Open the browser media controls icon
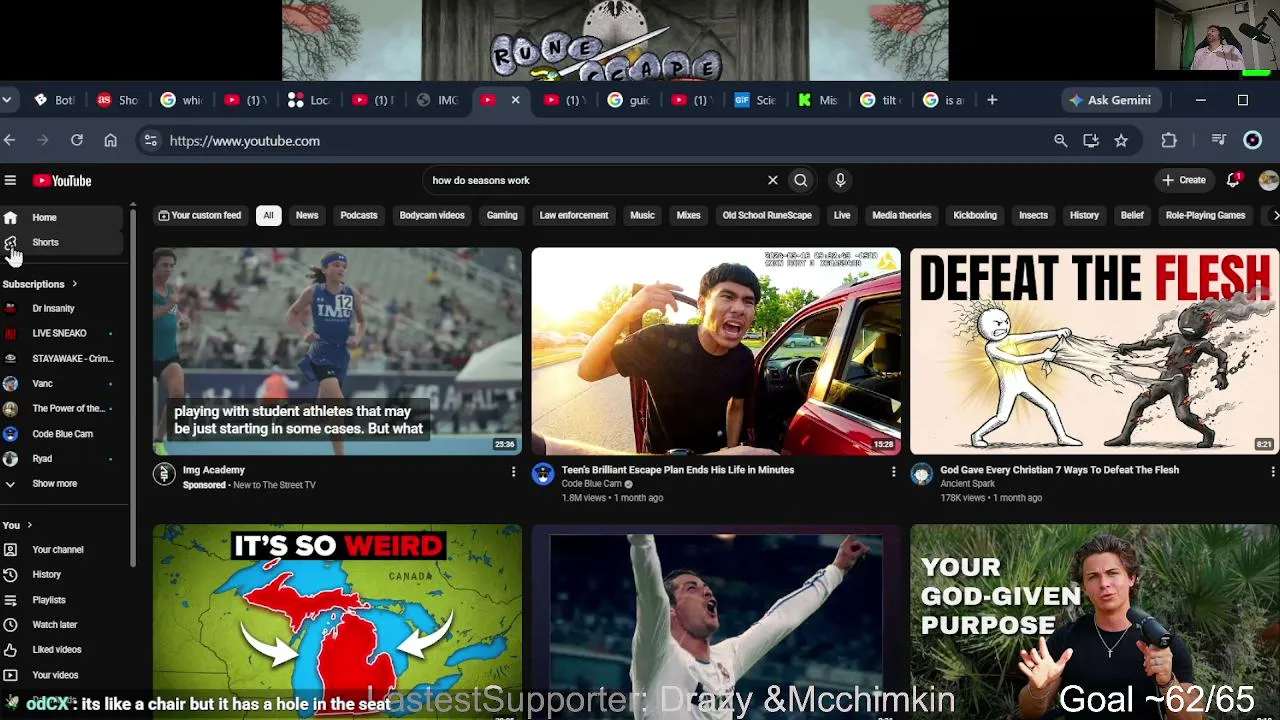The height and width of the screenshot is (720, 1280). (1218, 141)
